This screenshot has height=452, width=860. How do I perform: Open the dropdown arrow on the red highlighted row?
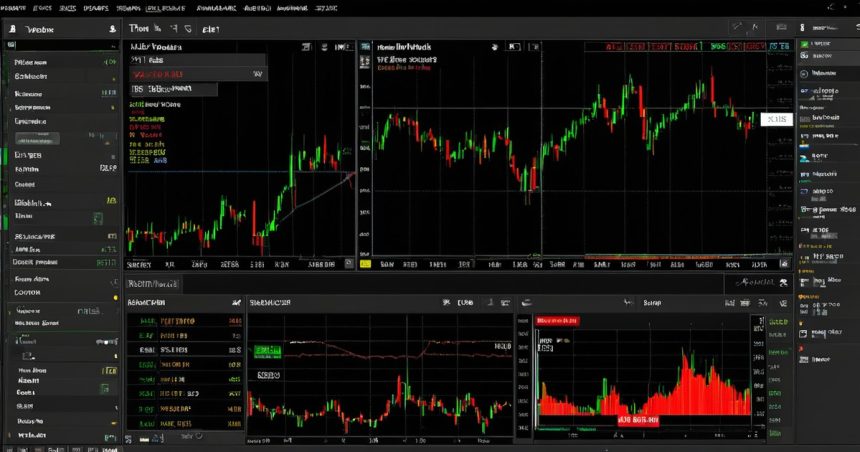257,74
